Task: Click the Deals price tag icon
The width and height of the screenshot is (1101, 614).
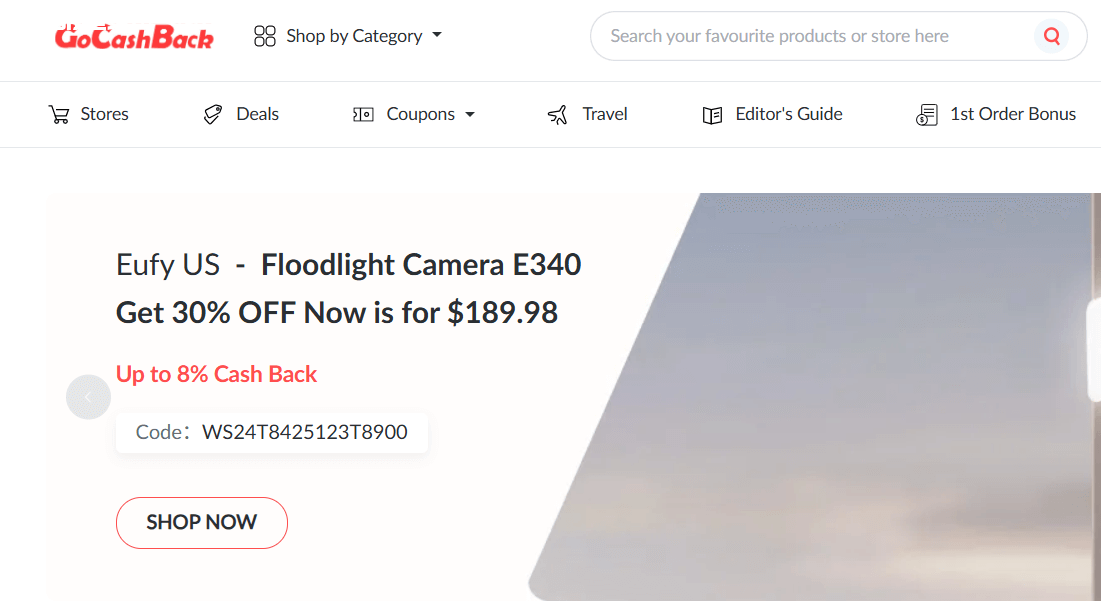Action: click(x=212, y=115)
